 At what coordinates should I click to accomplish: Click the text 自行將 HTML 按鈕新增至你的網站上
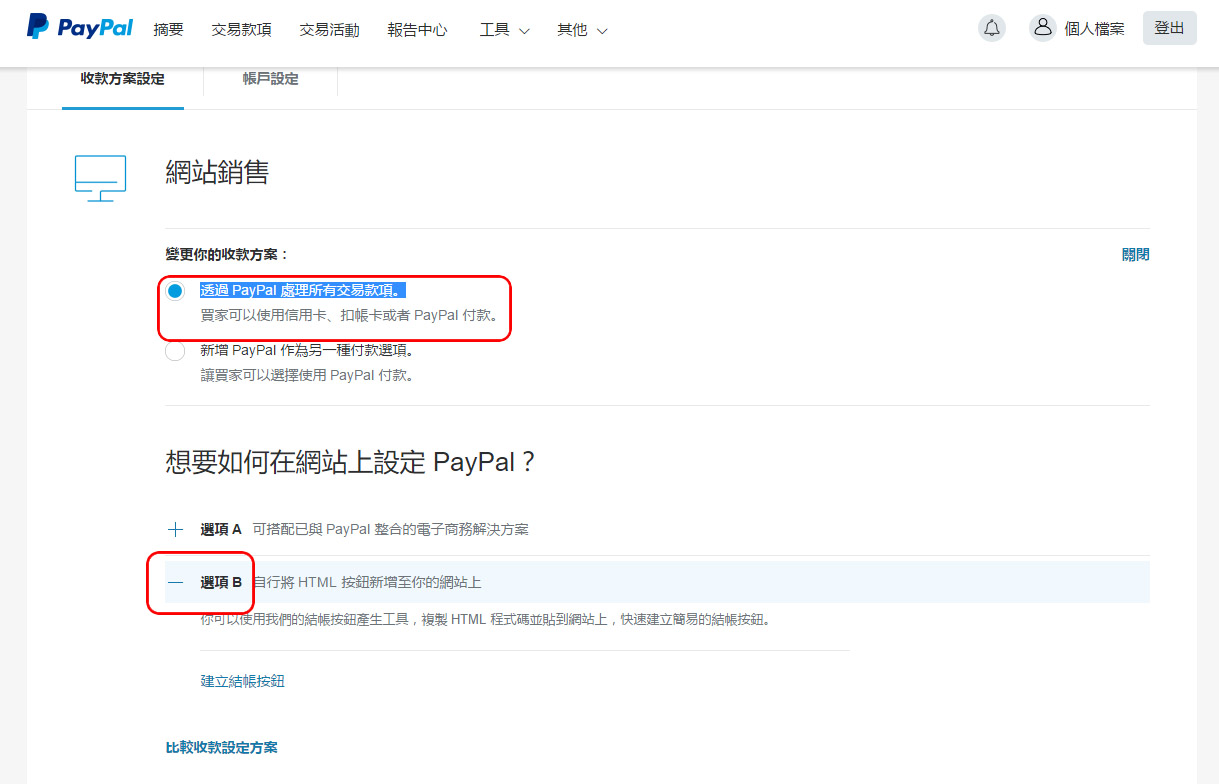[x=367, y=582]
